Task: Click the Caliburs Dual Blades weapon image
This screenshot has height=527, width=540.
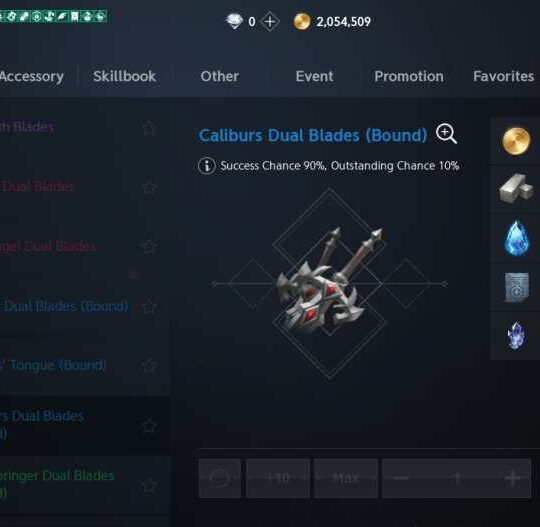Action: 325,283
